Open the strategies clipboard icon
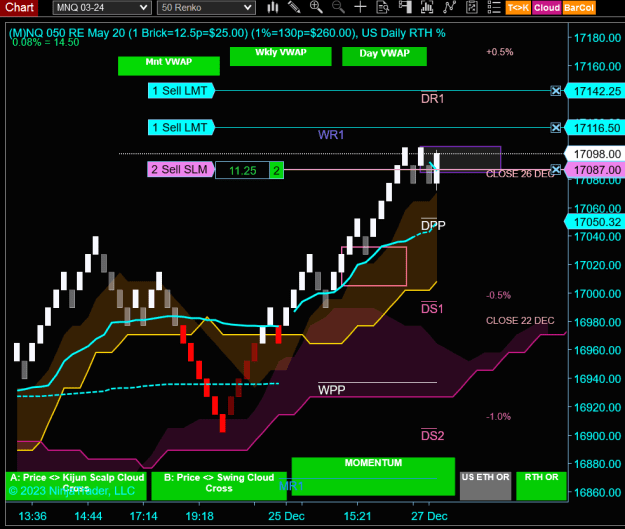 click(472, 7)
